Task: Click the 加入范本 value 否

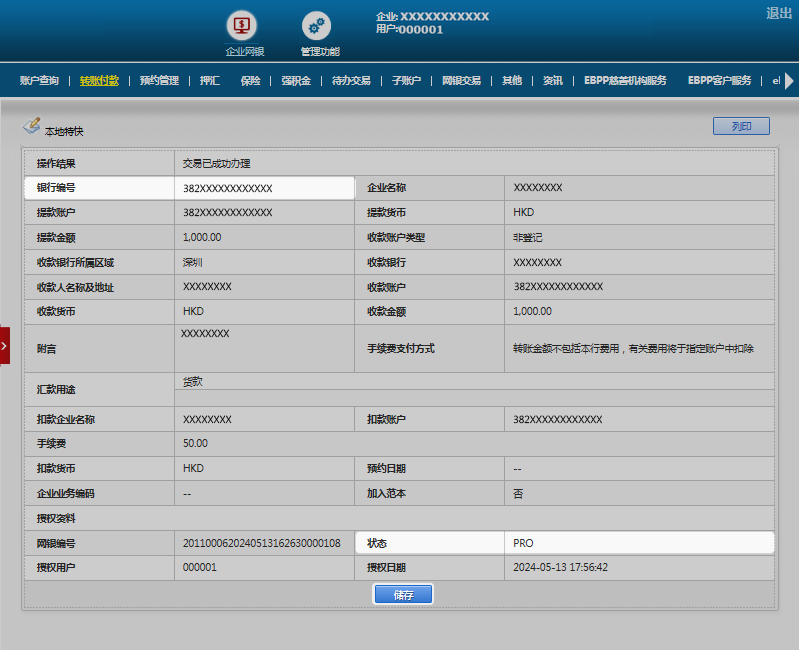Action: (x=518, y=493)
